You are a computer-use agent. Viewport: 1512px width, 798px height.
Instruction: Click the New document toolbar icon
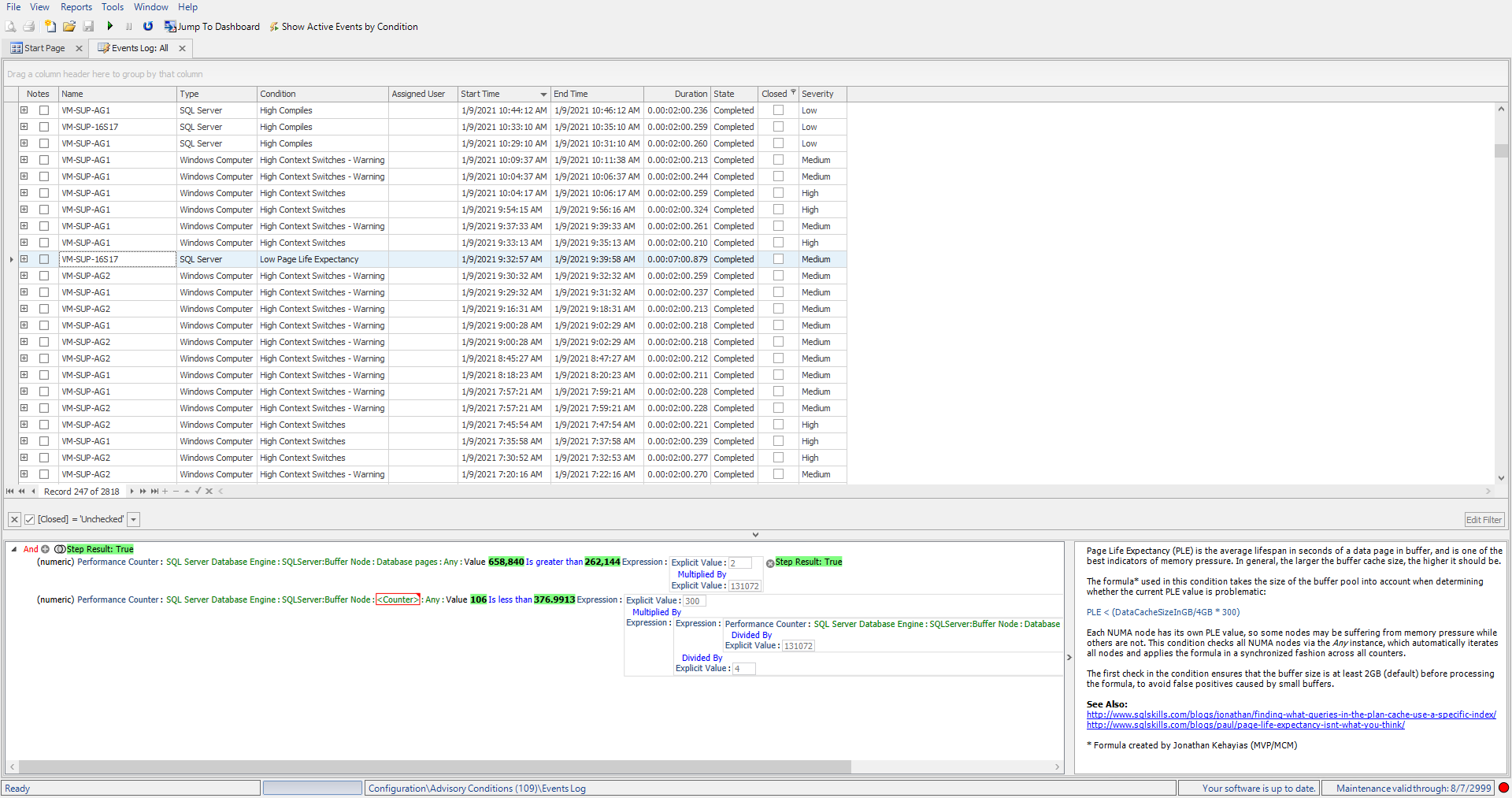click(x=50, y=27)
